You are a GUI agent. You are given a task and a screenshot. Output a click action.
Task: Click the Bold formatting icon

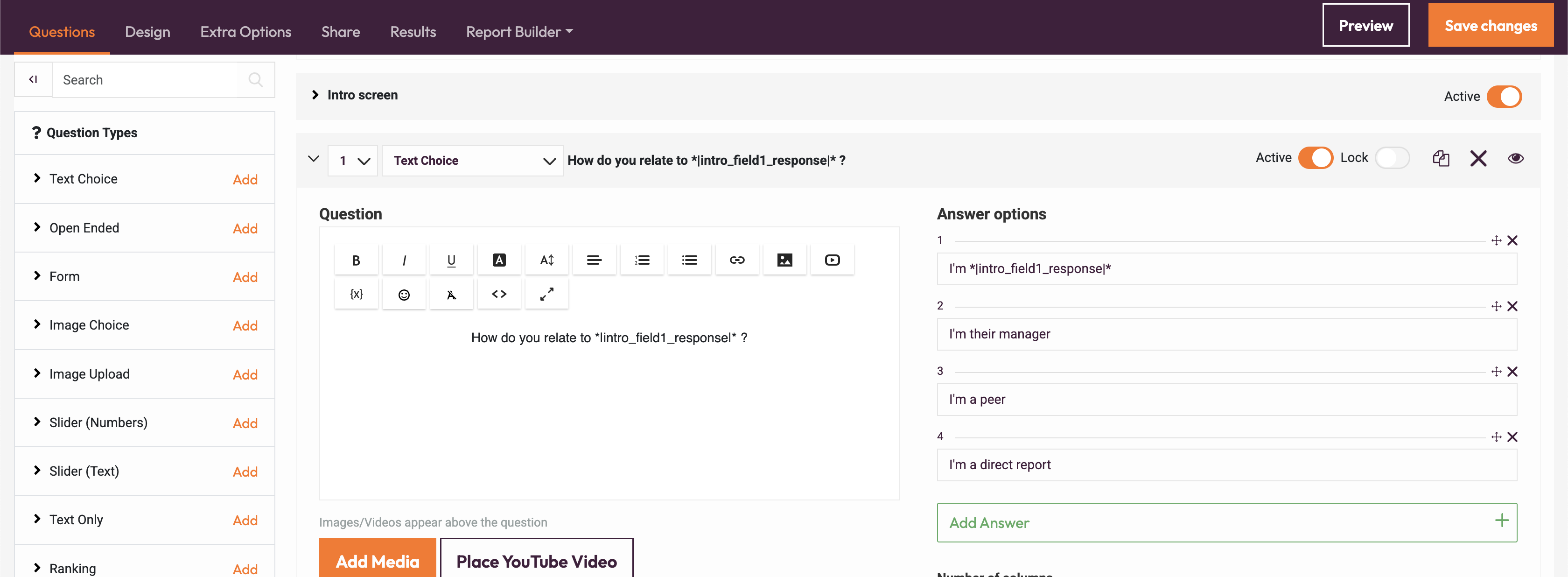(356, 260)
